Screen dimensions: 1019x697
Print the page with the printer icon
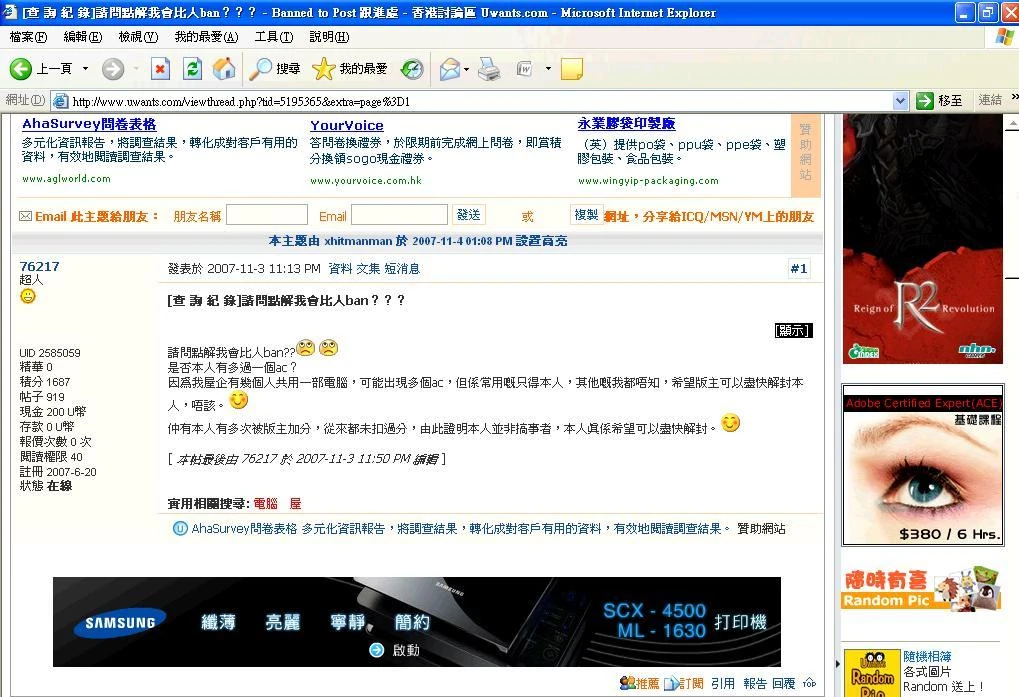(489, 68)
